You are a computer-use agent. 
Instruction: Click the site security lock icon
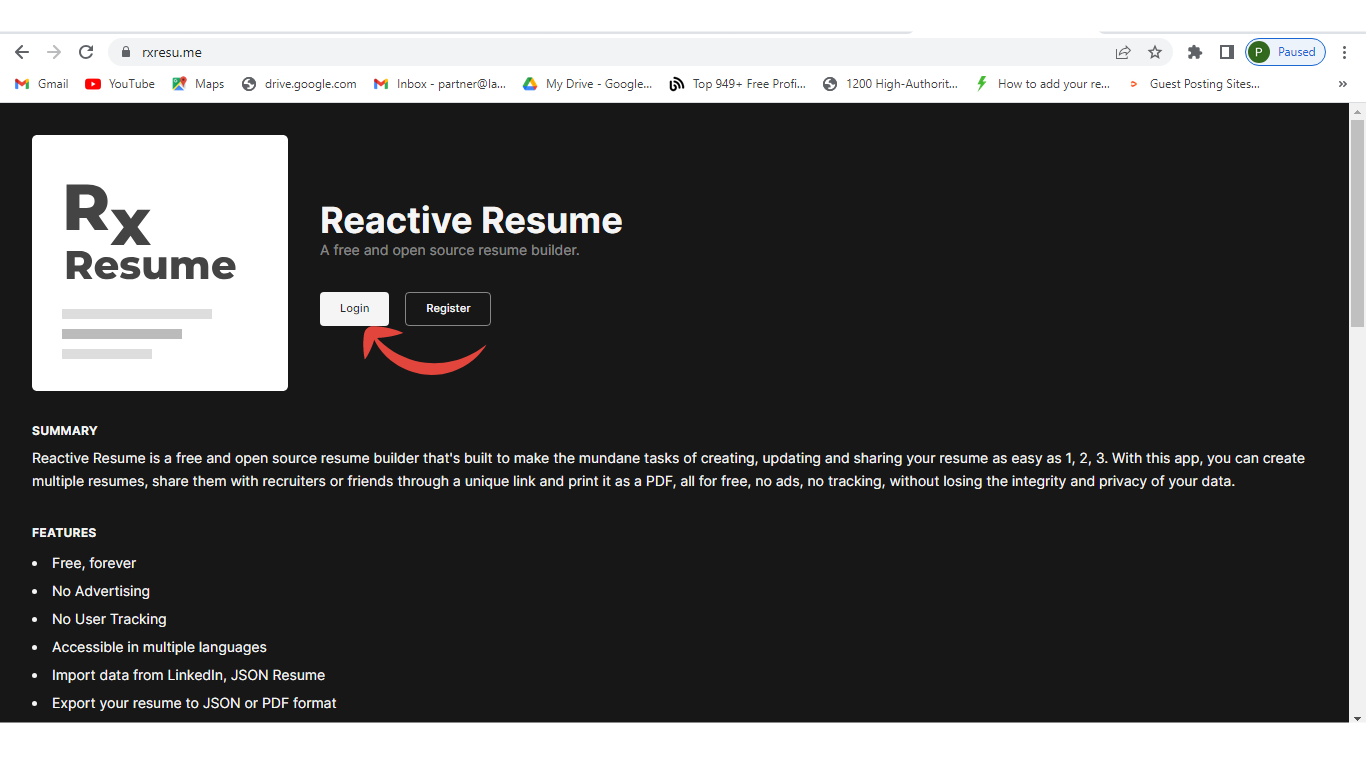[126, 51]
